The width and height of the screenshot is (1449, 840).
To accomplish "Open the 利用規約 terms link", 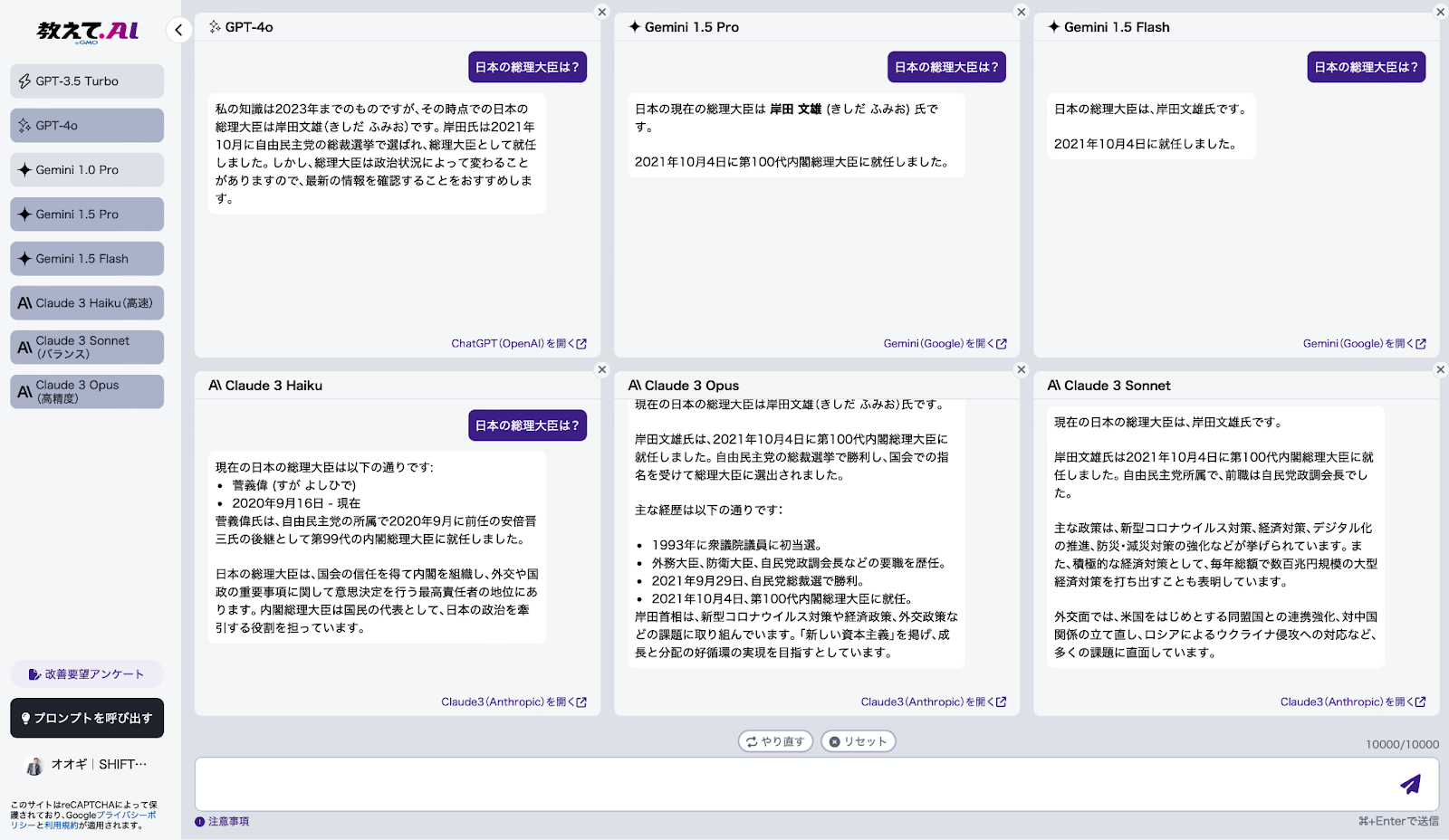I will (61, 826).
